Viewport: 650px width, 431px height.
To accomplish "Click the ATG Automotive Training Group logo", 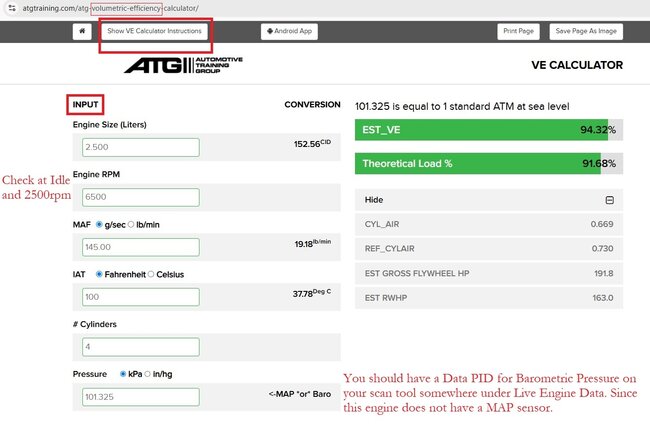I will pyautogui.click(x=184, y=65).
